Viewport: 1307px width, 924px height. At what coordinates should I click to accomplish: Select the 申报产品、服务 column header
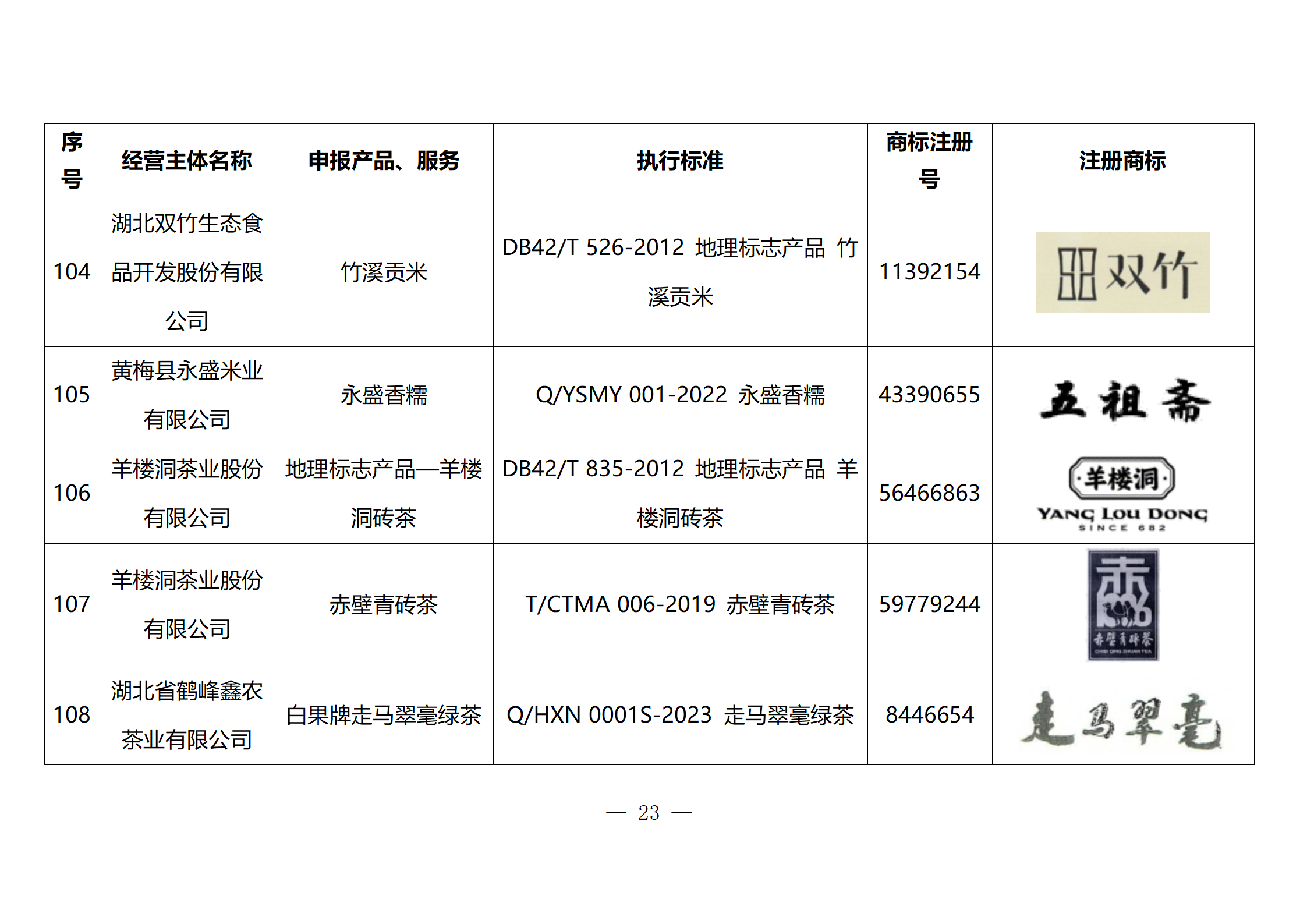[x=384, y=161]
